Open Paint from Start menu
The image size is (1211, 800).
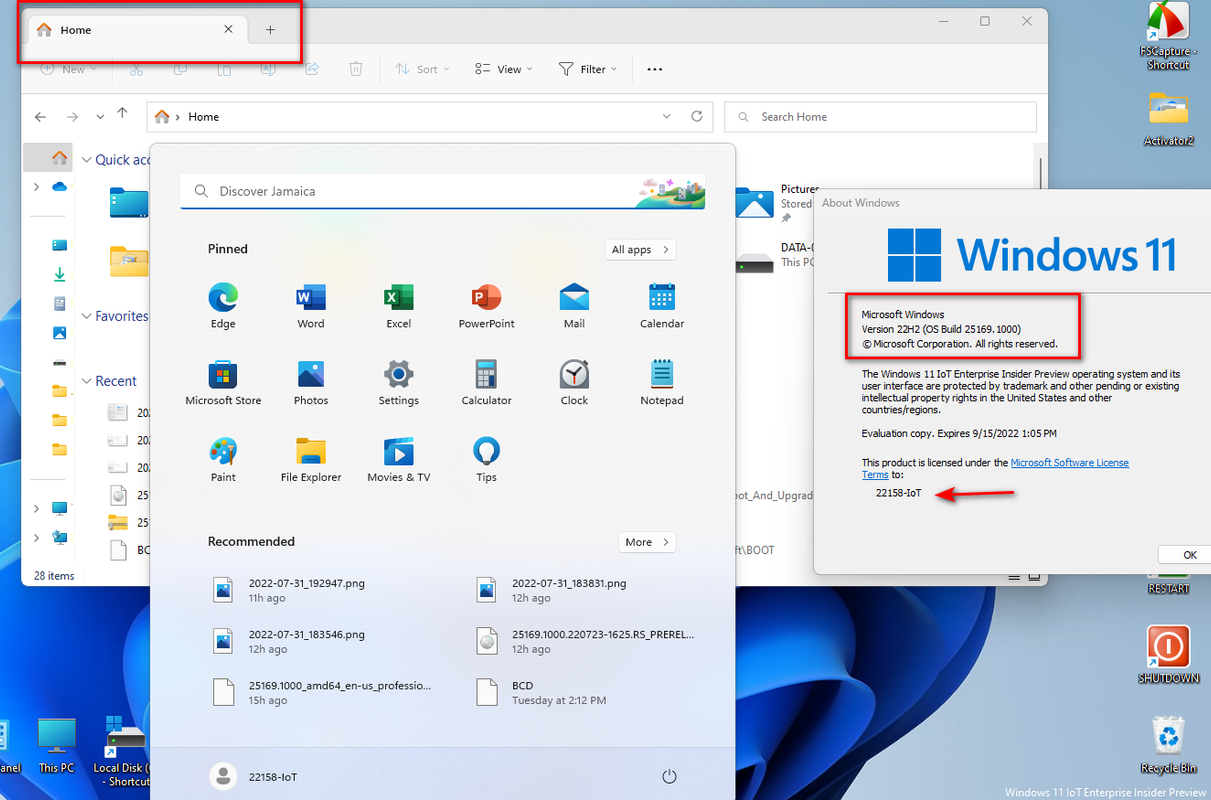click(x=223, y=459)
